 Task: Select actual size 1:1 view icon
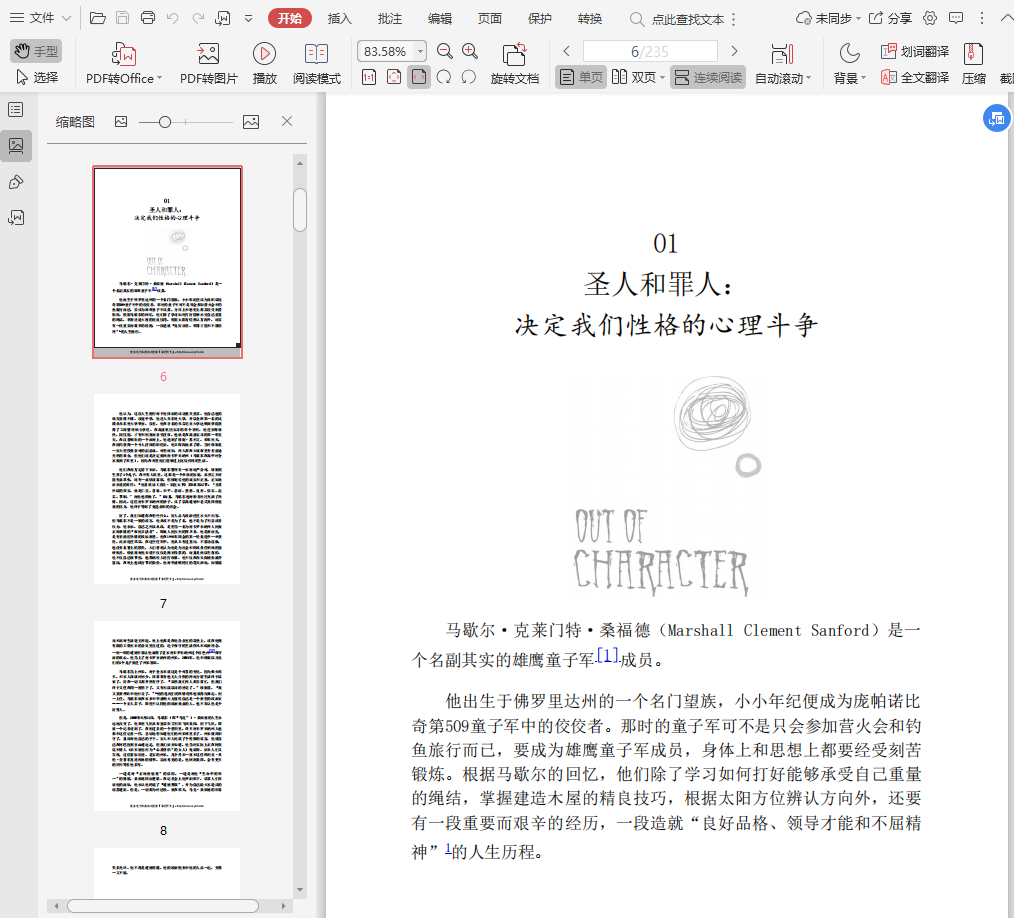(369, 78)
